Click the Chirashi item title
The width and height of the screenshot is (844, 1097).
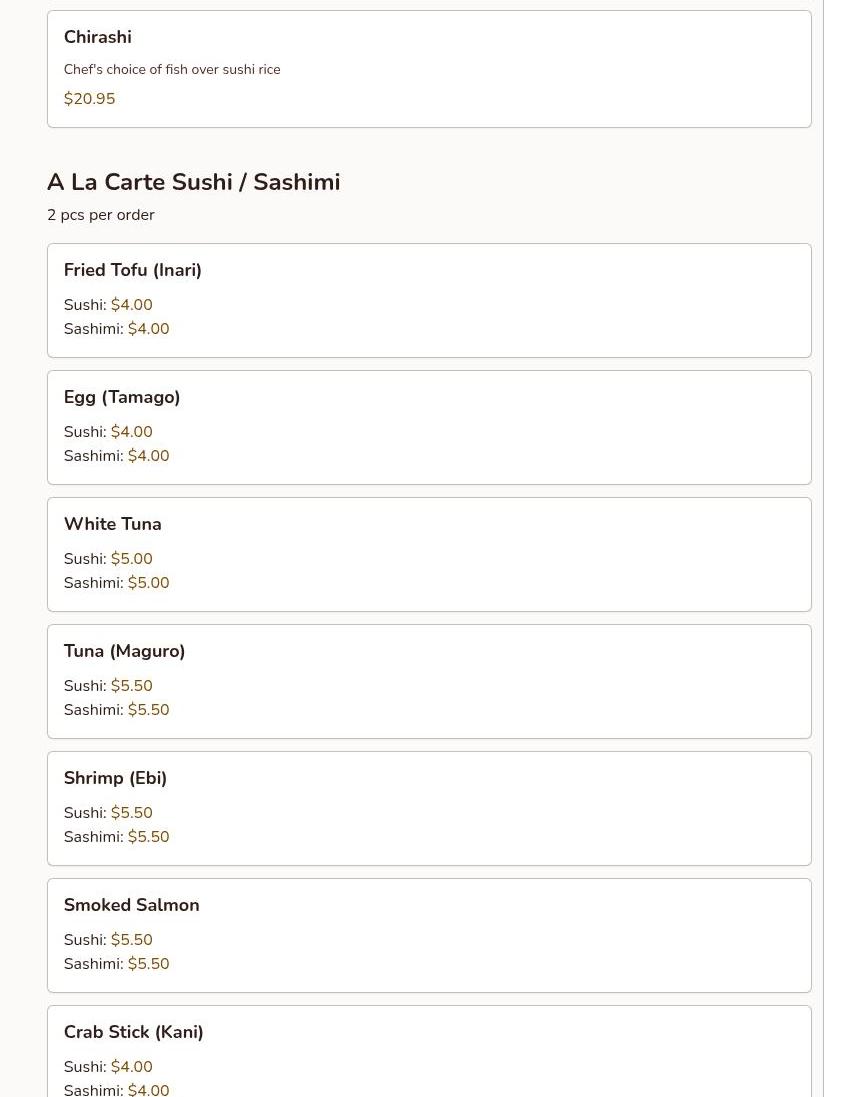pyautogui.click(x=97, y=37)
